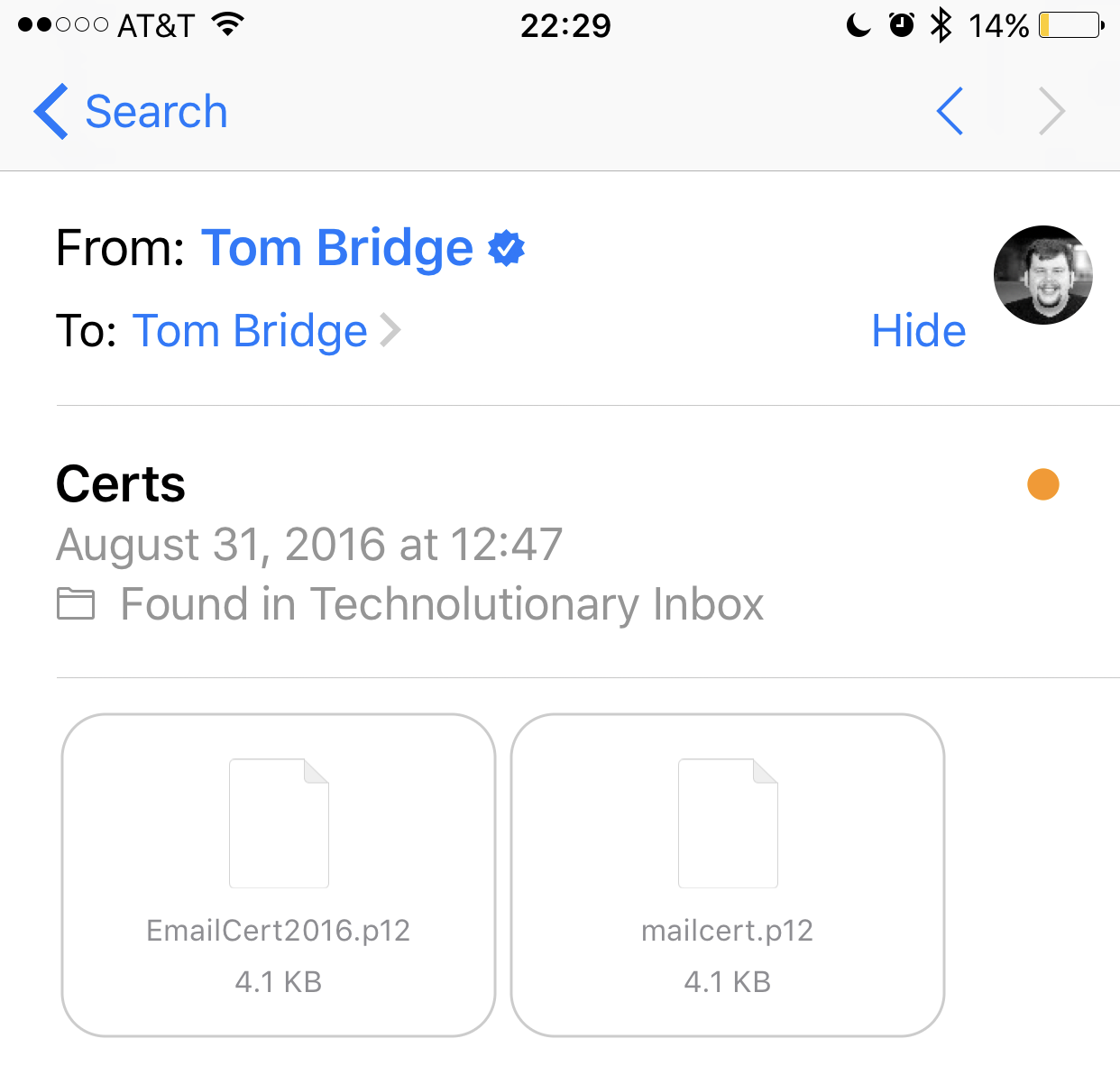Open sender contact Tom Bridge in From
The image size is (1120, 1066).
(x=336, y=248)
